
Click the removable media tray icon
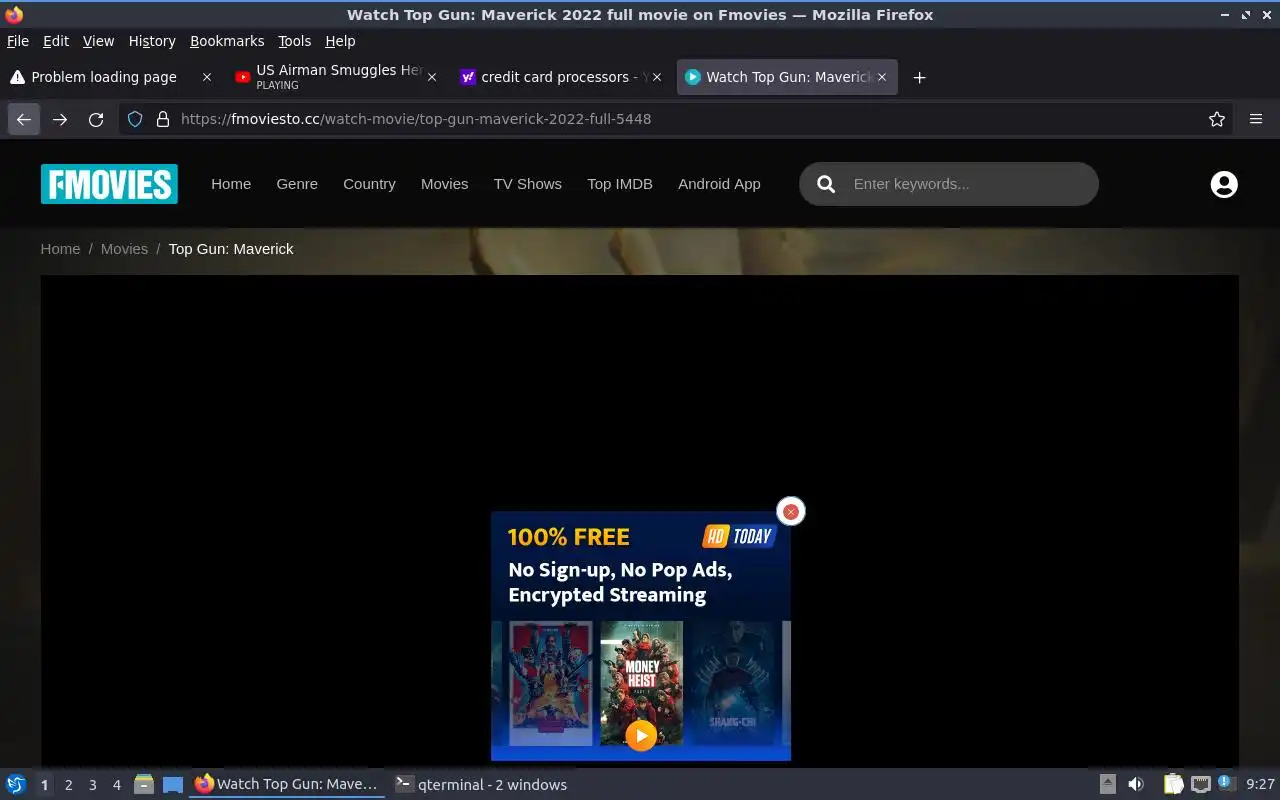(1108, 785)
